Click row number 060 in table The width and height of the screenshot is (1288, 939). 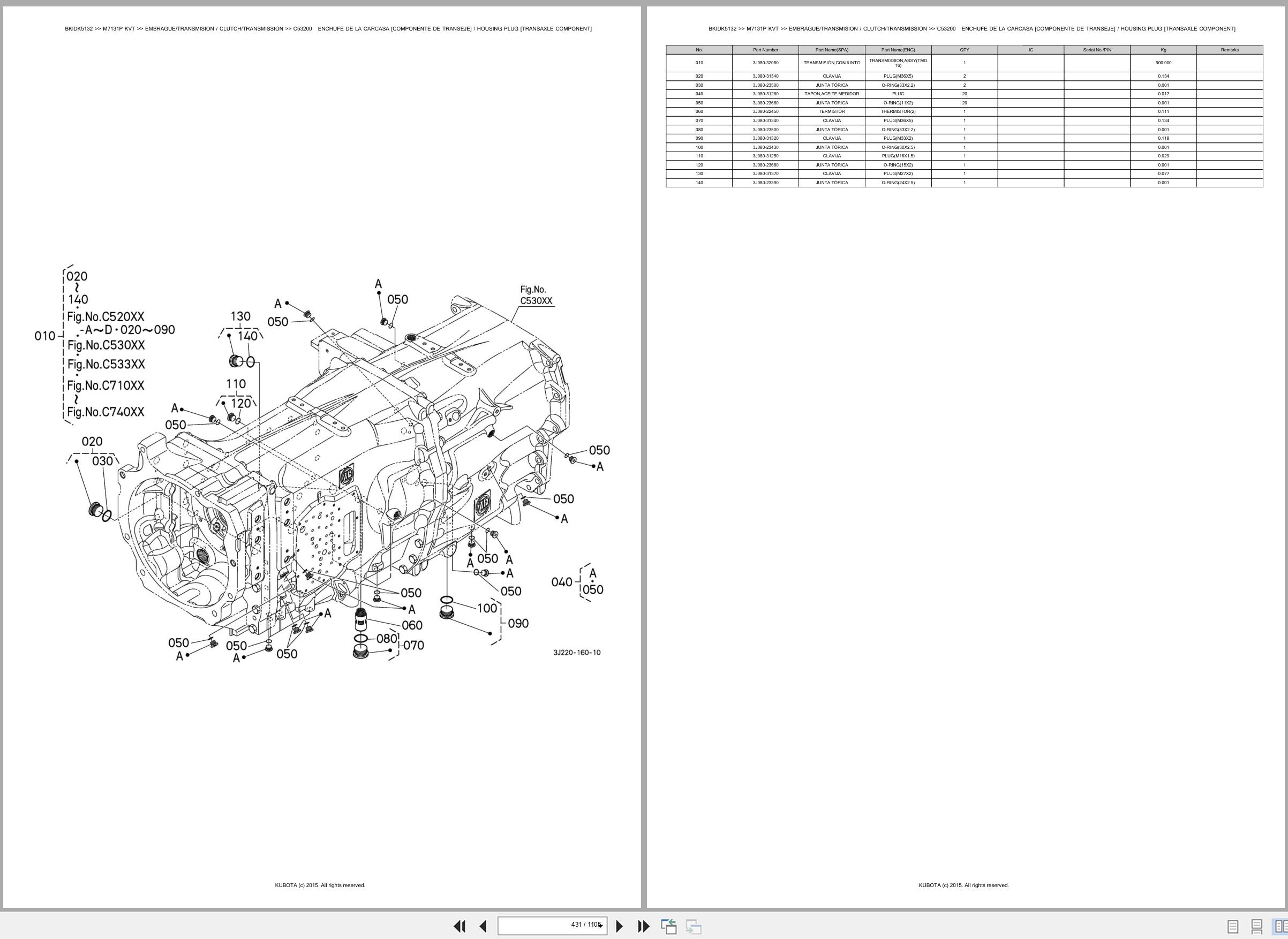click(699, 111)
